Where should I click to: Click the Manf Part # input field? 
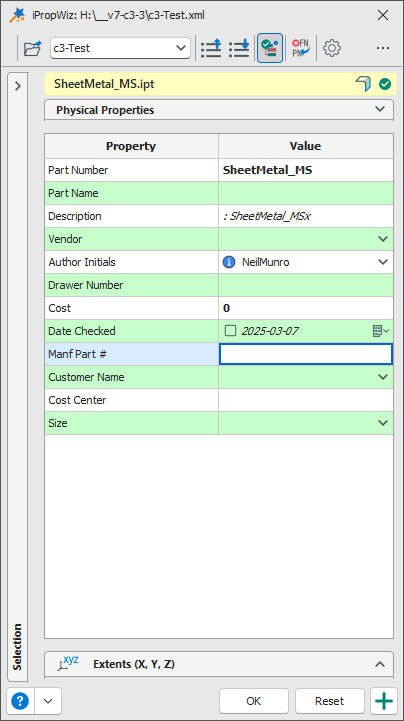pyautogui.click(x=306, y=355)
